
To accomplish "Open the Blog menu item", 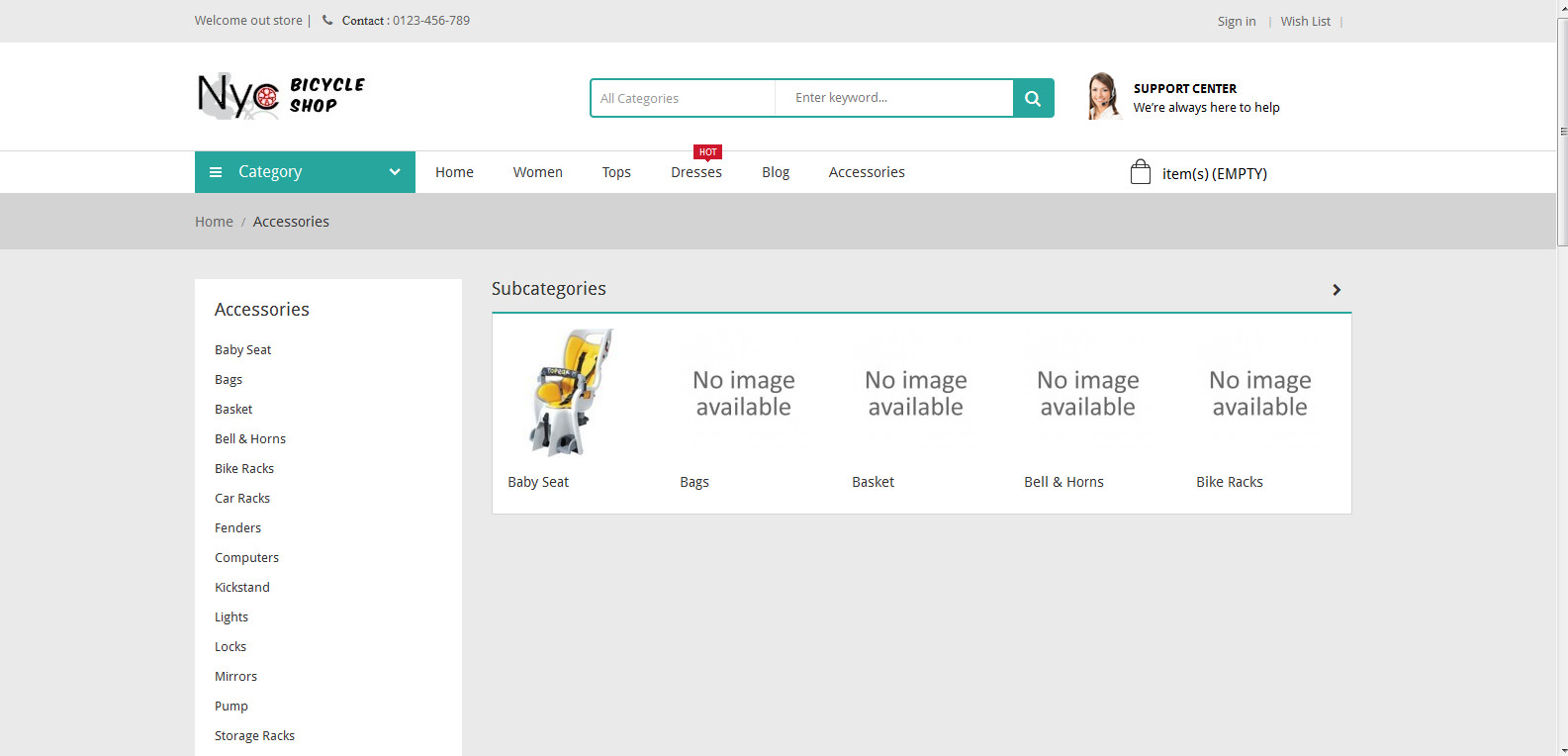I will click(x=776, y=172).
